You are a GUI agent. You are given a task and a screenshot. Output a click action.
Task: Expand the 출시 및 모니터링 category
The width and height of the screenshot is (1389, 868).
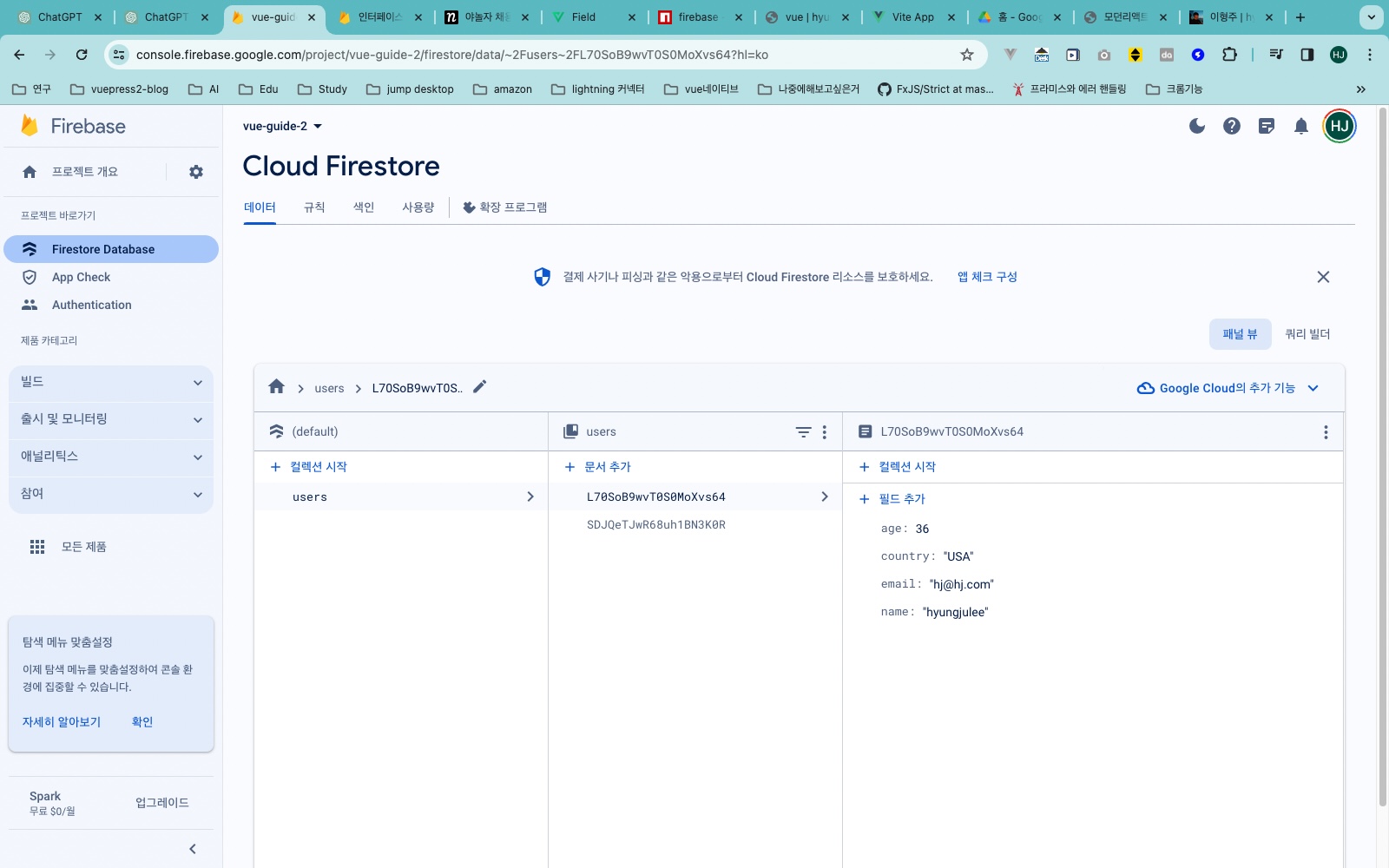(111, 419)
